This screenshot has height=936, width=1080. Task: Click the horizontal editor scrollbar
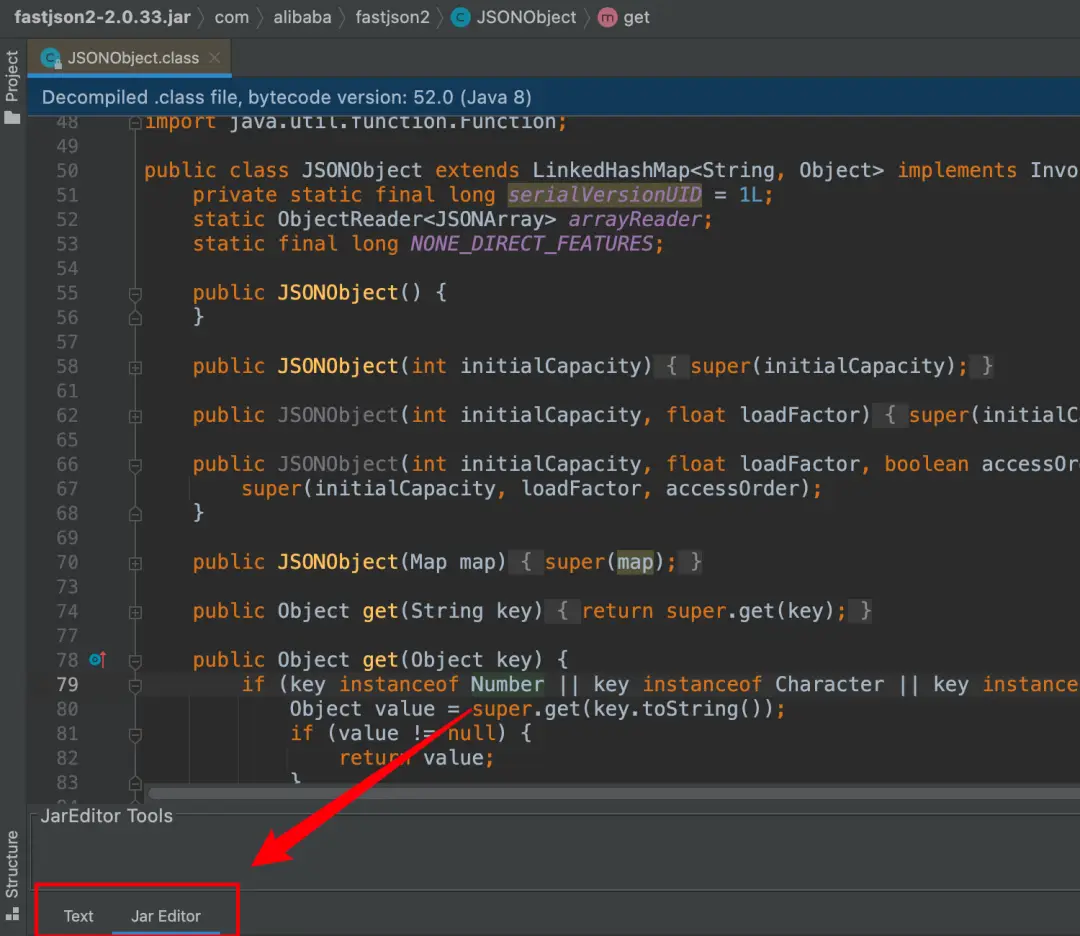pos(614,793)
